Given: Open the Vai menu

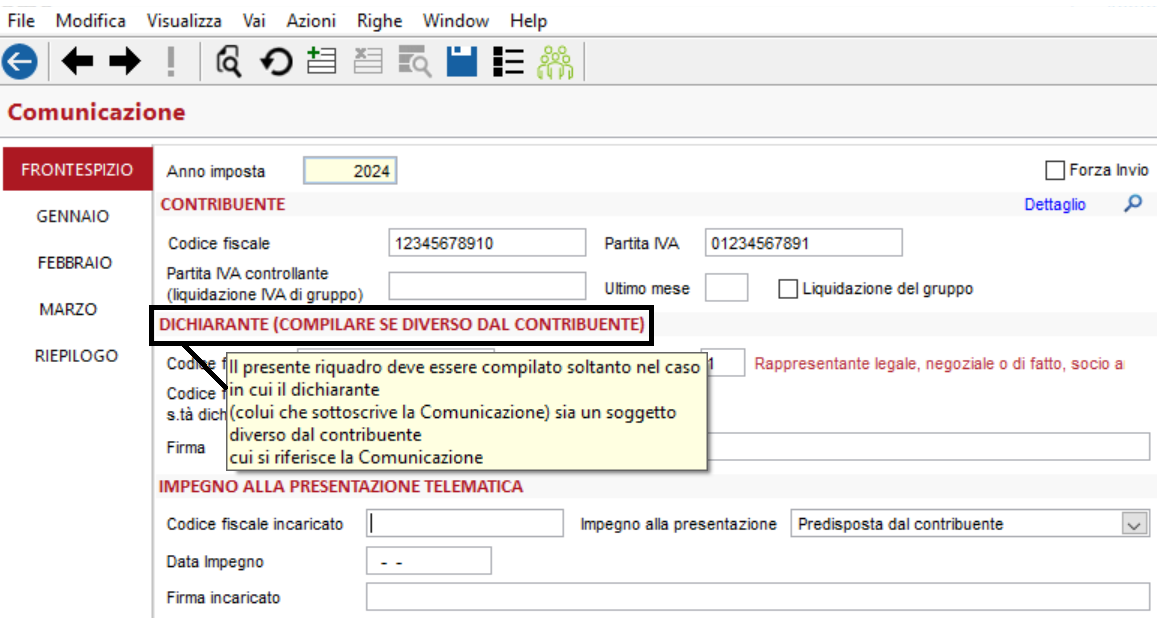Looking at the screenshot, I should pos(254,21).
